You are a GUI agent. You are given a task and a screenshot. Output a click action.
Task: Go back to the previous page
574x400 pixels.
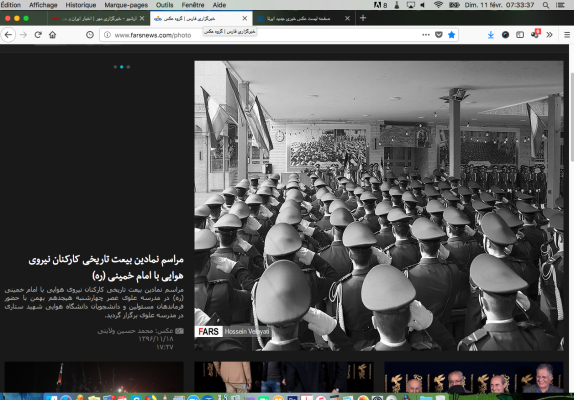click(x=8, y=35)
